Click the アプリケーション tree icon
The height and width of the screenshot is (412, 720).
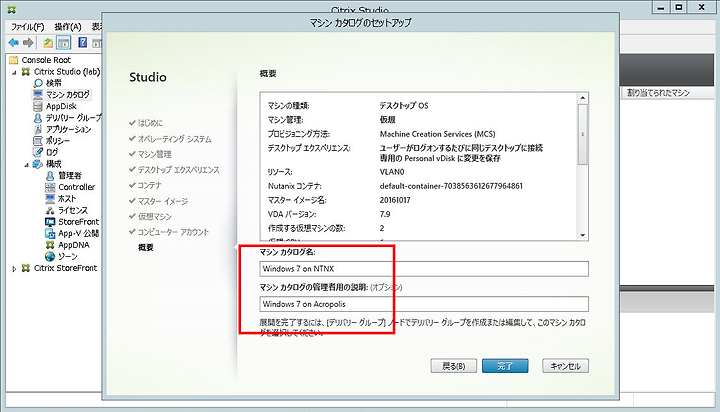(x=38, y=129)
